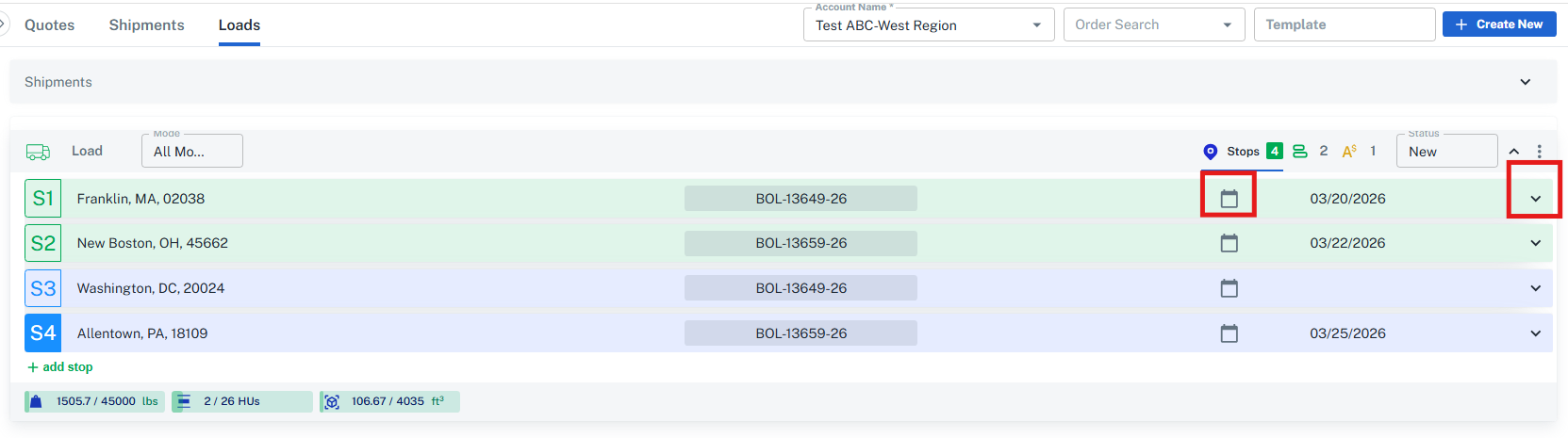Image resolution: width=1568 pixels, height=438 pixels.
Task: Open the Account Name dropdown
Action: 927,25
